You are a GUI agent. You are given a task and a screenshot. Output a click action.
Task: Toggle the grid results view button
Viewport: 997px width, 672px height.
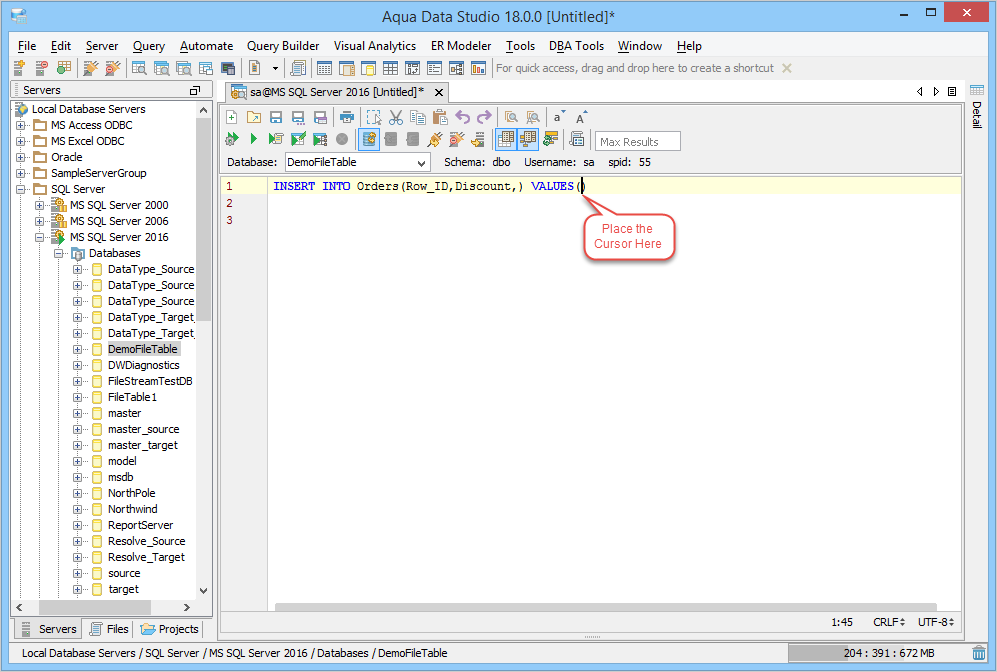[506, 139]
